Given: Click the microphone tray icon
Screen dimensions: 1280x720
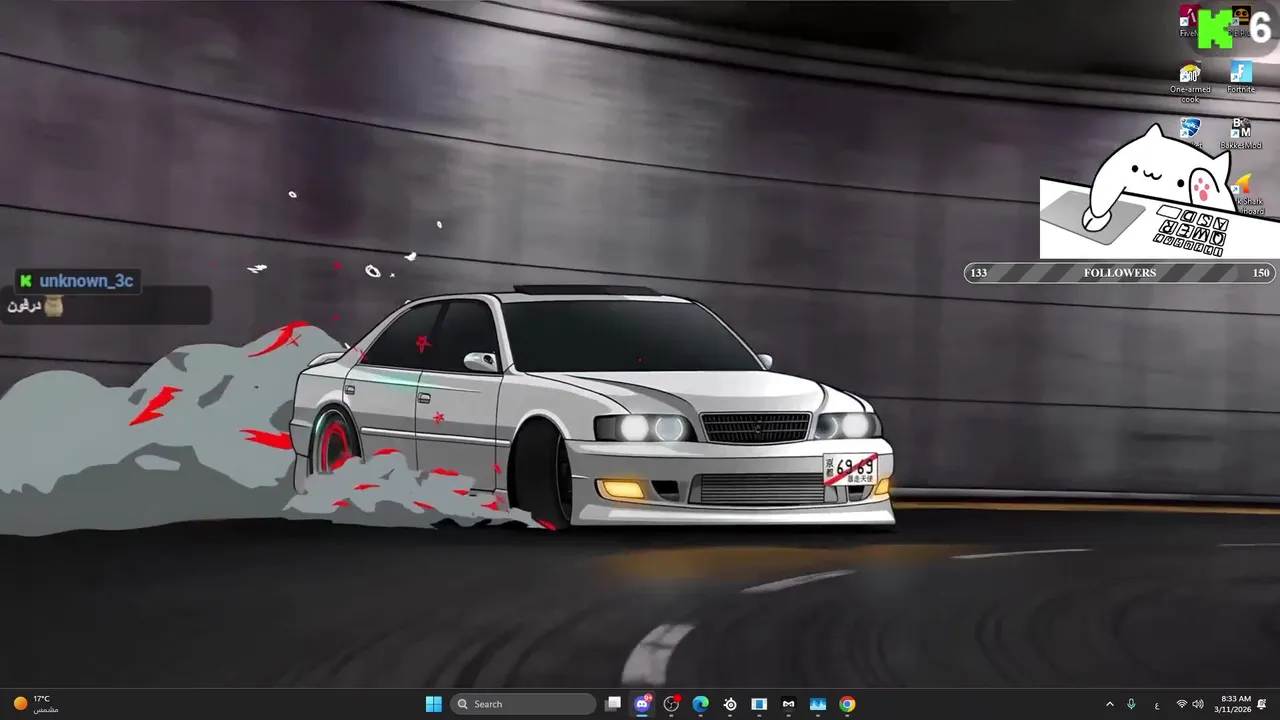Looking at the screenshot, I should [x=1131, y=704].
